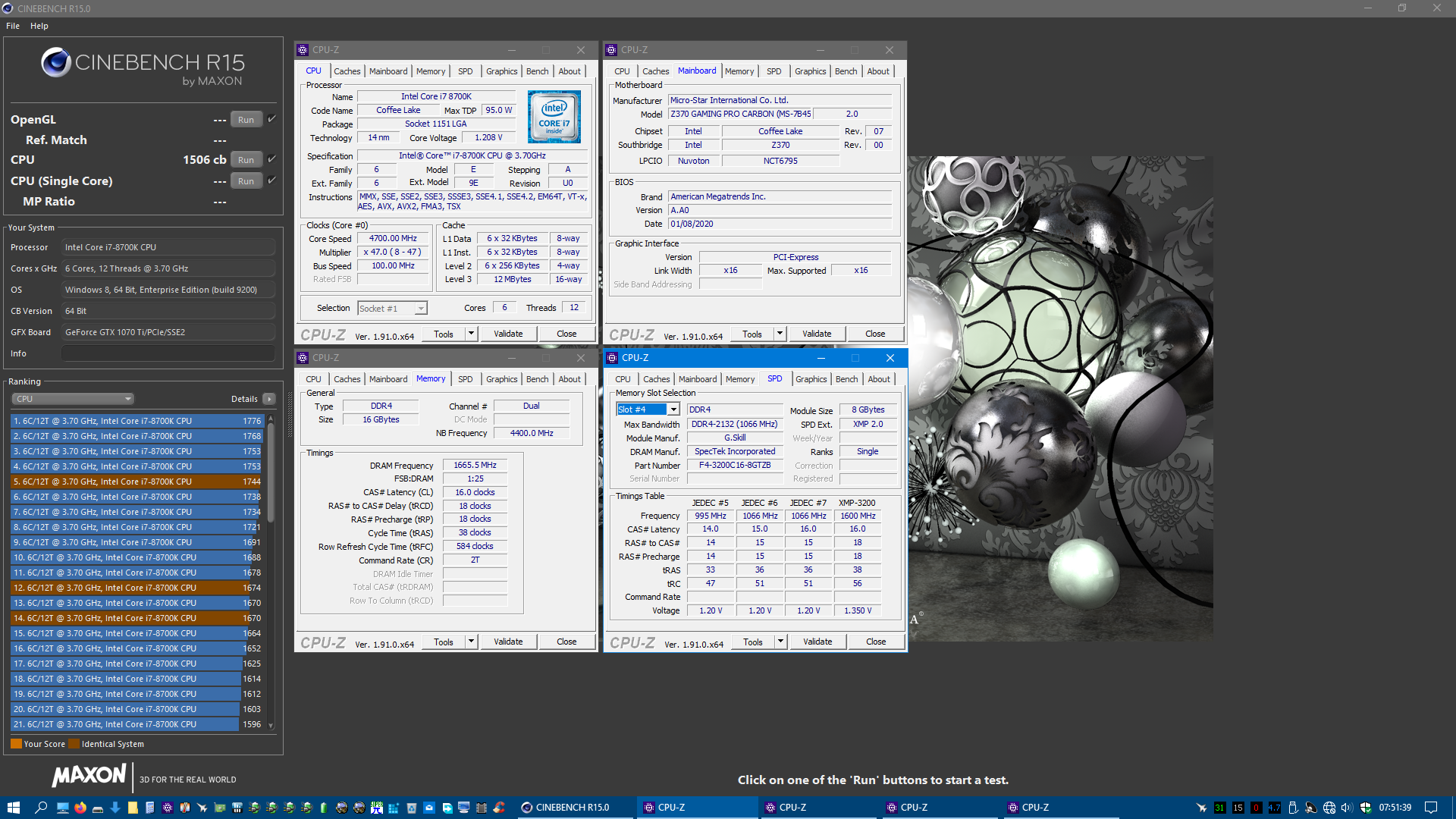This screenshot has width=1456, height=819.
Task: Open Windows Security shield tray icon
Action: click(x=1366, y=808)
